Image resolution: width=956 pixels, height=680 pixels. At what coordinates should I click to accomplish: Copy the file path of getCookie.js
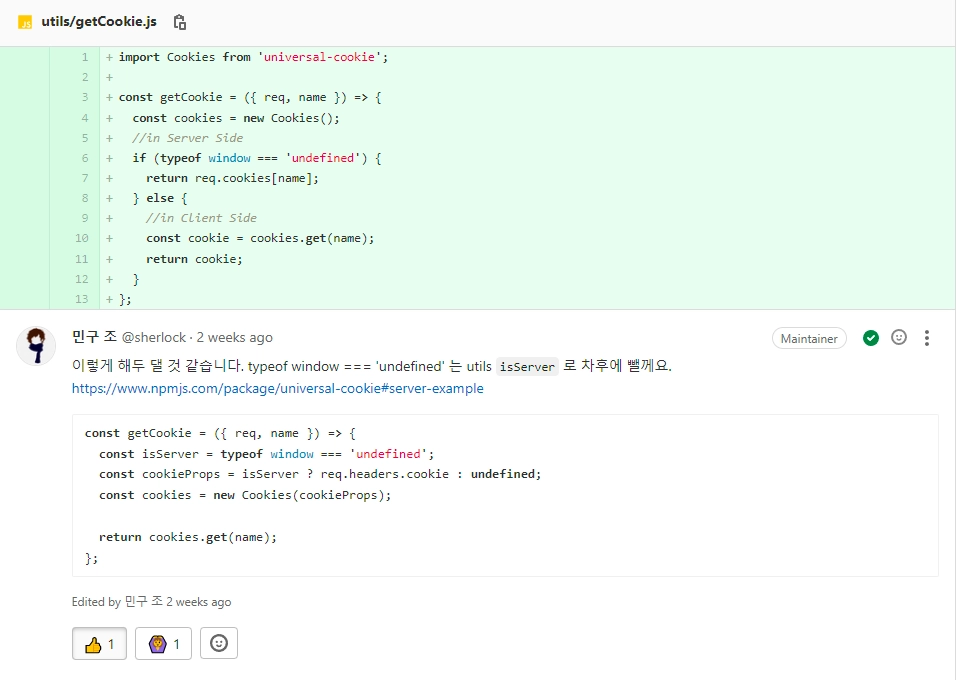pos(180,22)
